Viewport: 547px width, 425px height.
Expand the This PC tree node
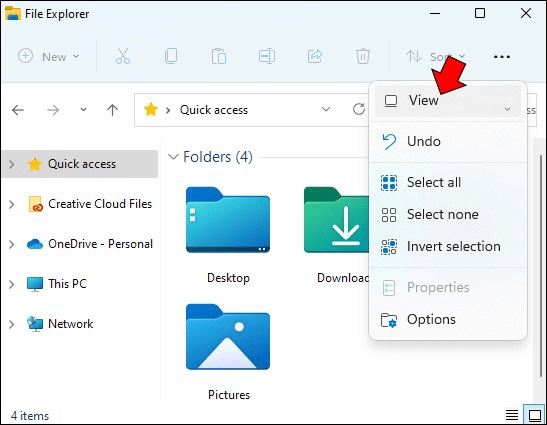pos(12,284)
